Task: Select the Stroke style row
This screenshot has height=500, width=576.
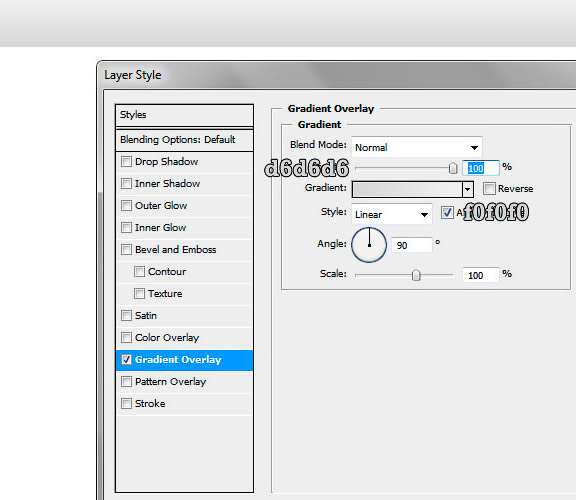Action: coord(184,404)
